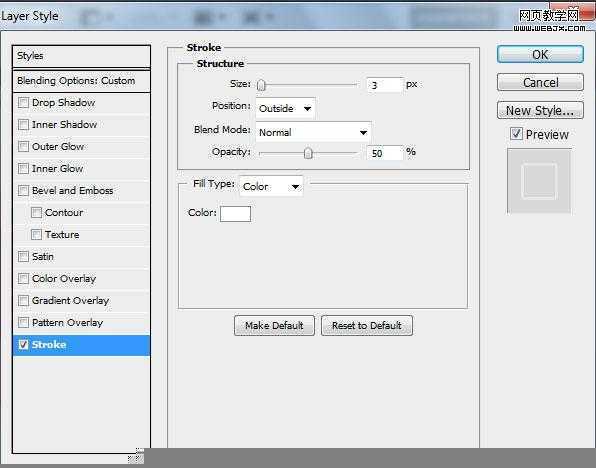Open the Outer Glow settings label

pos(58,147)
